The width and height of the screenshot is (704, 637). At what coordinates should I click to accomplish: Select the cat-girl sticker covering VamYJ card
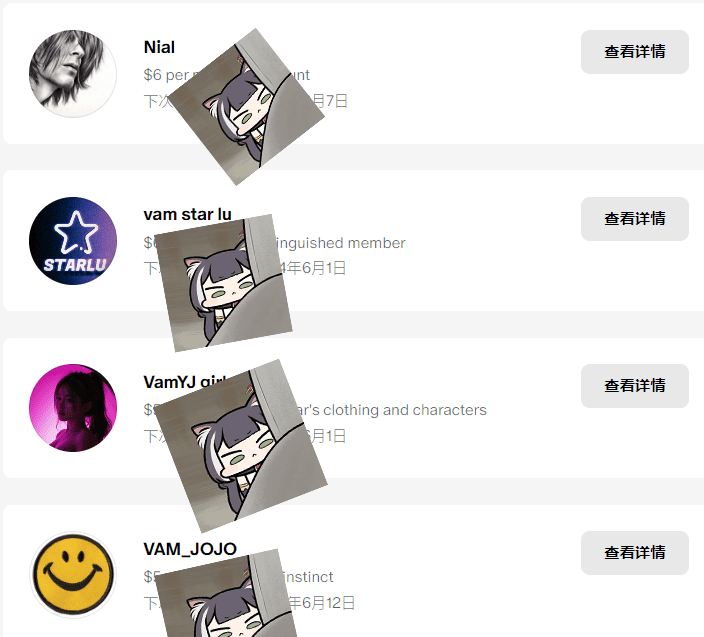pyautogui.click(x=241, y=446)
